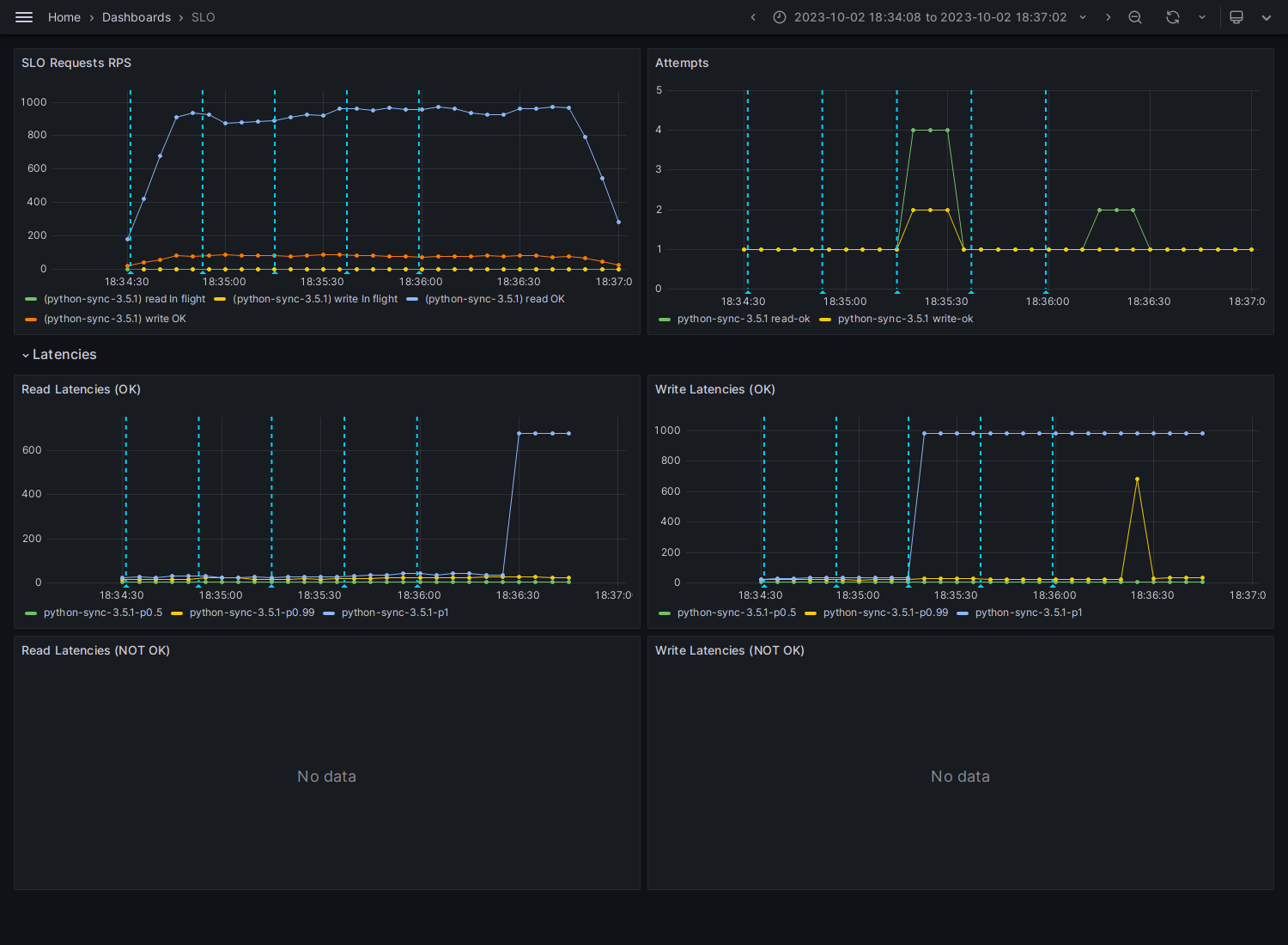Click green swatch of read In flight
The height and width of the screenshot is (945, 1288).
pos(31,299)
